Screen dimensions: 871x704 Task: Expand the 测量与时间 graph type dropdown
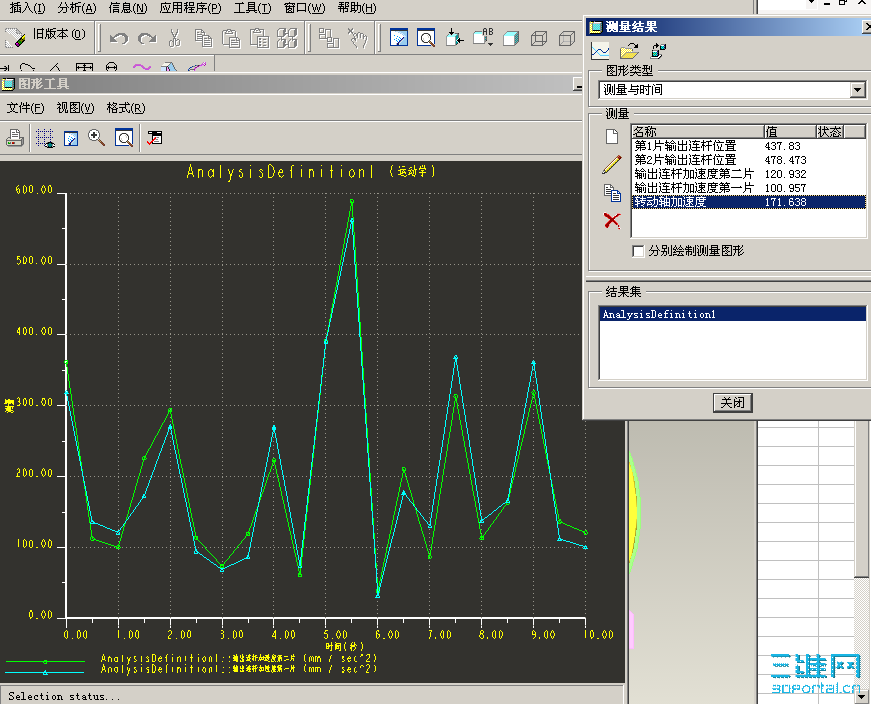point(856,90)
